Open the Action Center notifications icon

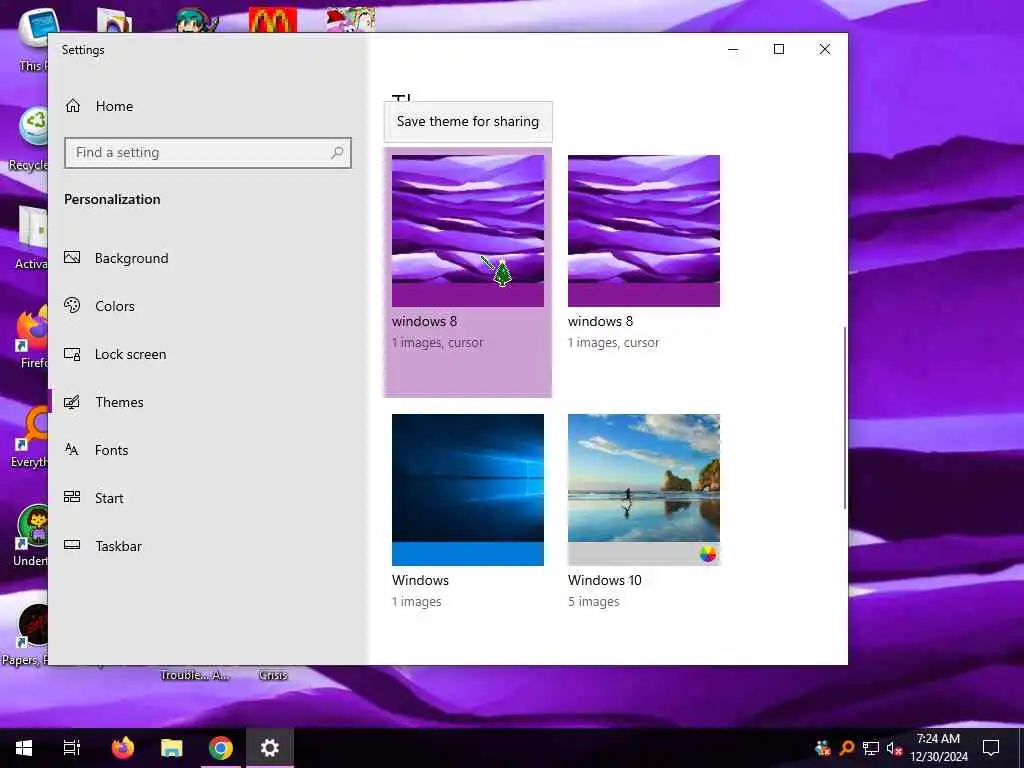[x=991, y=748]
